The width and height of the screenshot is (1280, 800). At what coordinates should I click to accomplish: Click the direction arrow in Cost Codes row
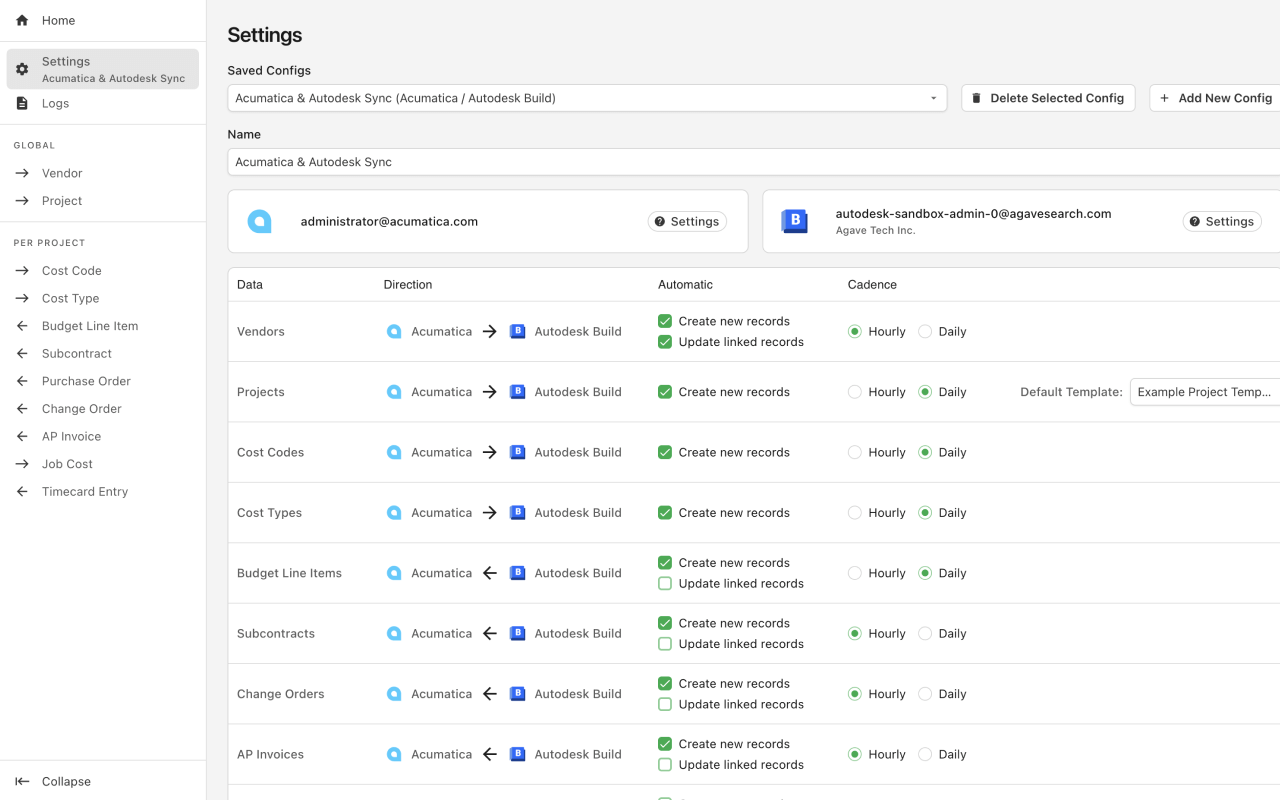490,452
